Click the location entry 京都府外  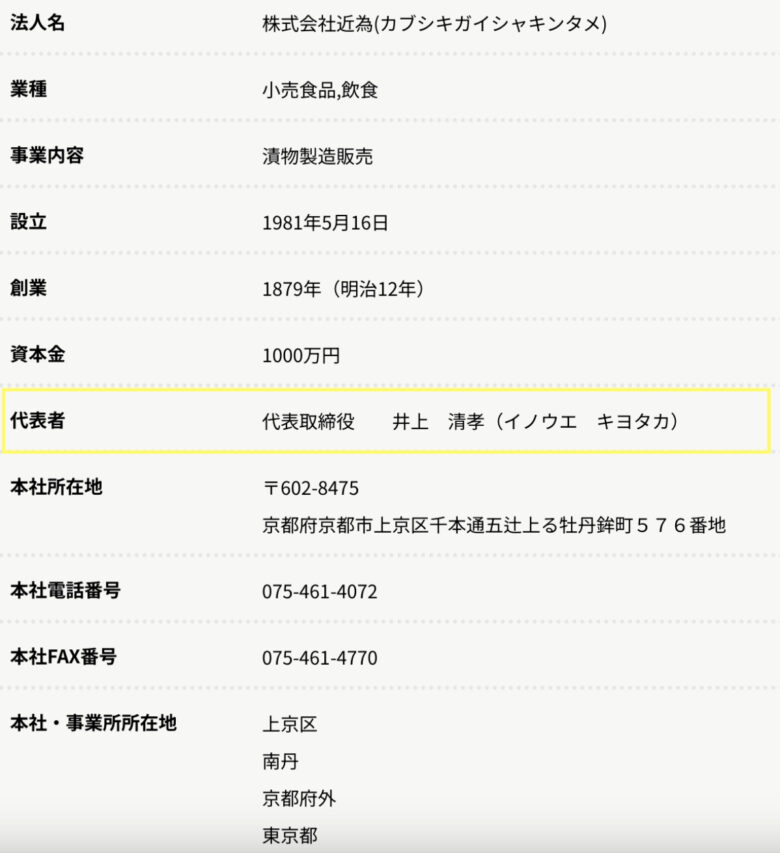(299, 799)
